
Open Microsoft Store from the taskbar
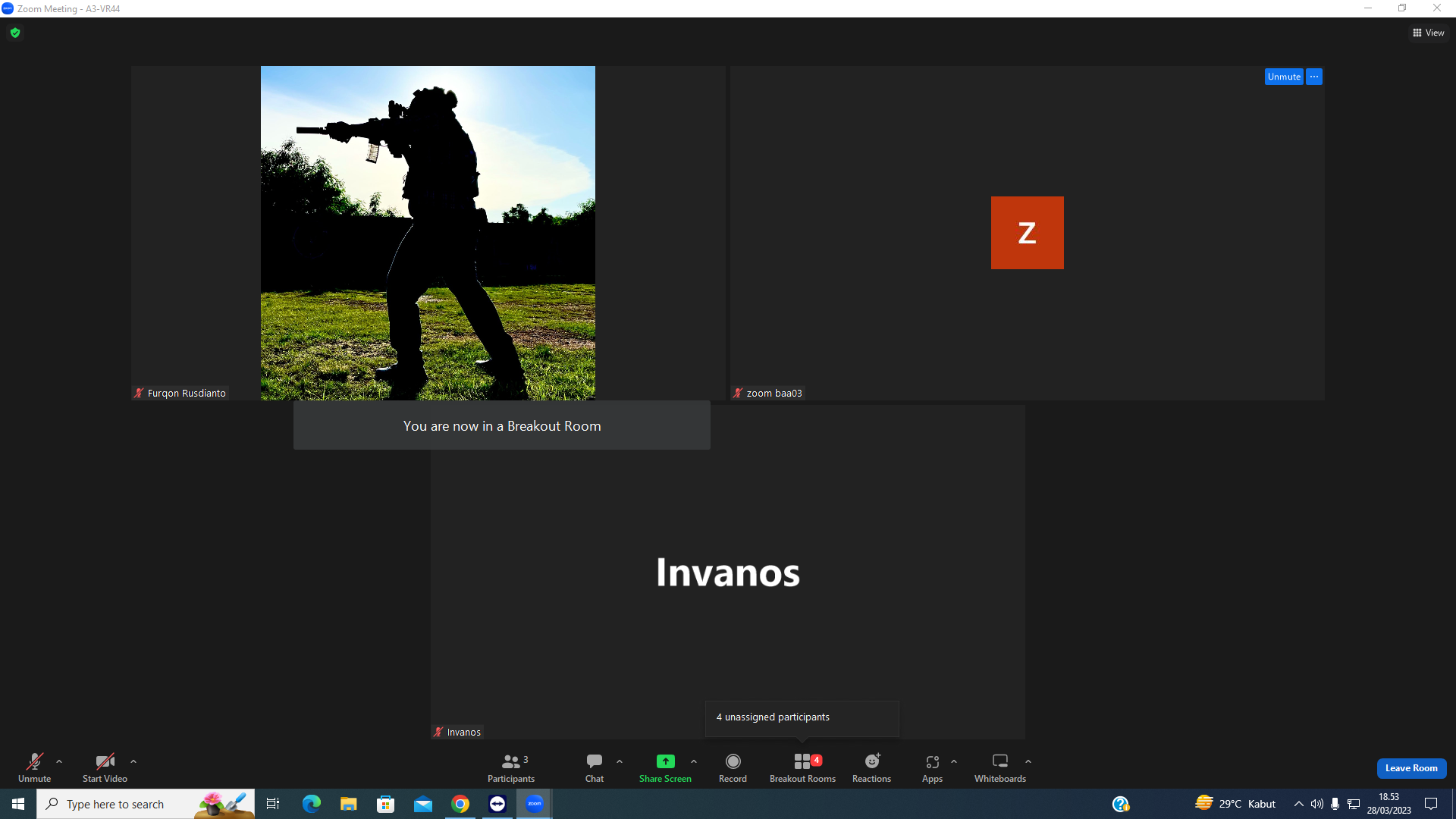coord(386,804)
